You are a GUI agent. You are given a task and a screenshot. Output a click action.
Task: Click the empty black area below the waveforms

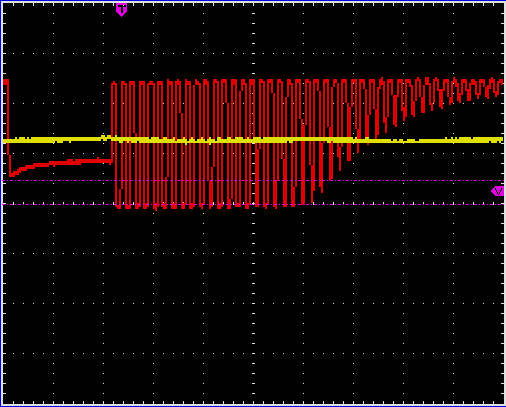253,300
